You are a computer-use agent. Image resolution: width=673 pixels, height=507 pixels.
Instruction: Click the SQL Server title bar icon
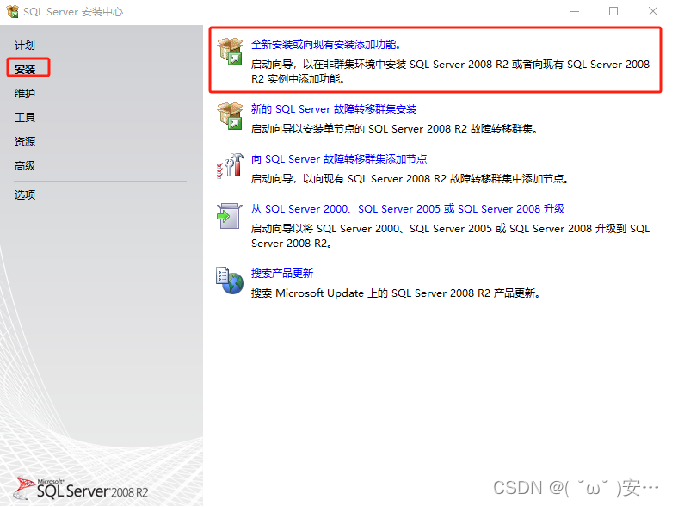click(x=12, y=11)
